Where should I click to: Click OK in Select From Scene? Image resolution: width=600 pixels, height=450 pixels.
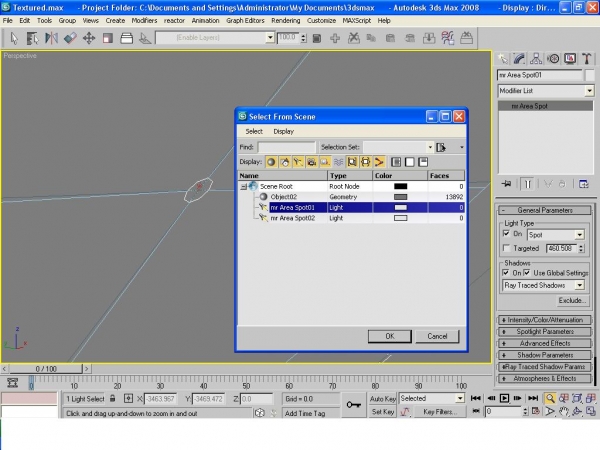pos(390,336)
